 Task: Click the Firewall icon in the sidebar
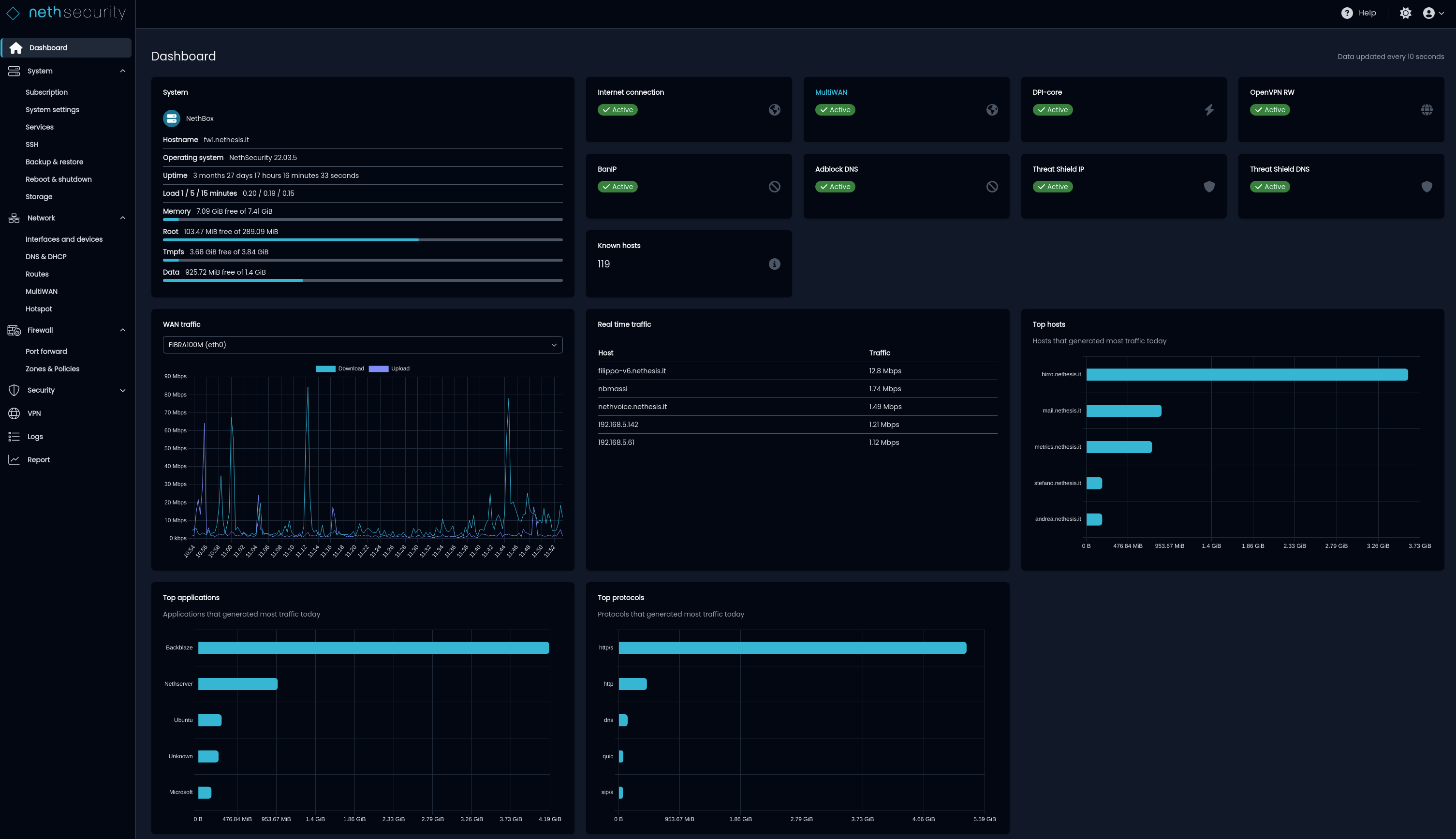point(15,330)
